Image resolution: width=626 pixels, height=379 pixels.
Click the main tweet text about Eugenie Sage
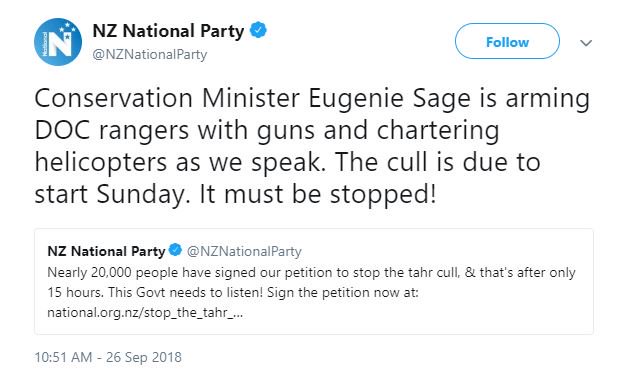click(312, 146)
